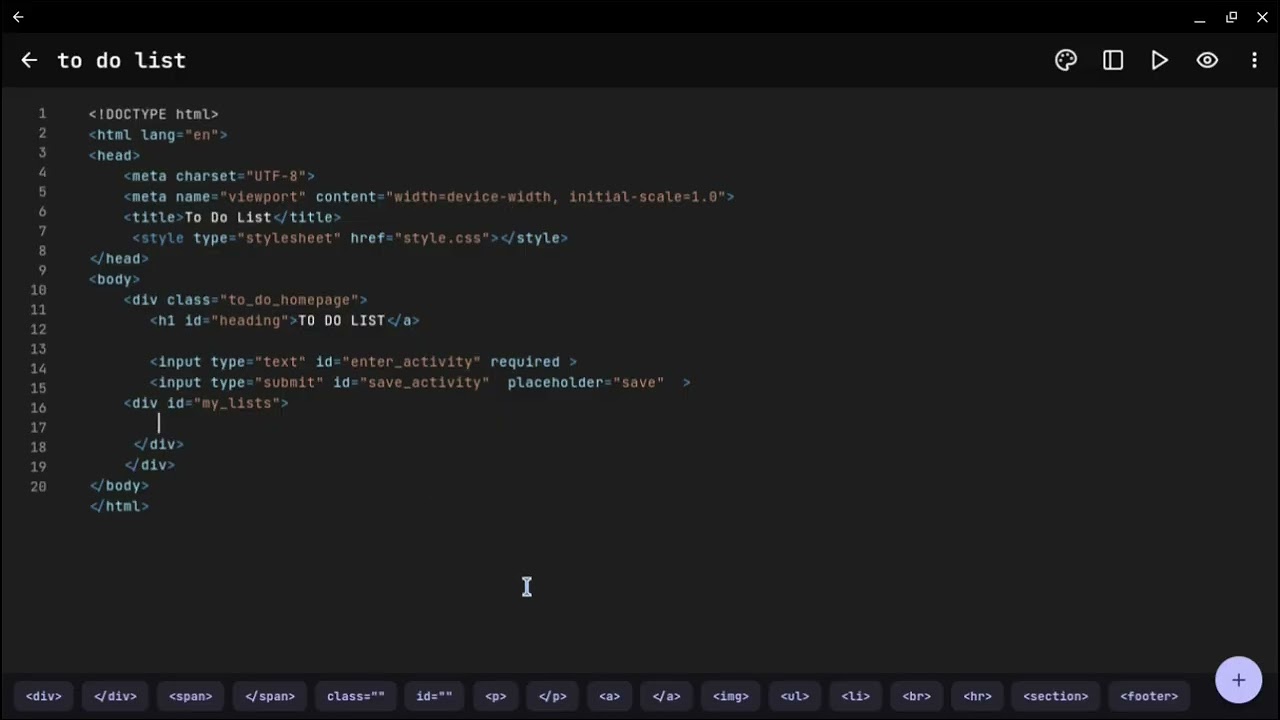Insert <ul> tag snippet

[x=795, y=696]
